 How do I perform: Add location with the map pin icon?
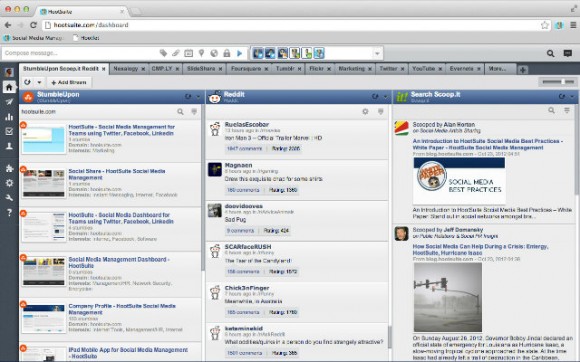[201, 53]
